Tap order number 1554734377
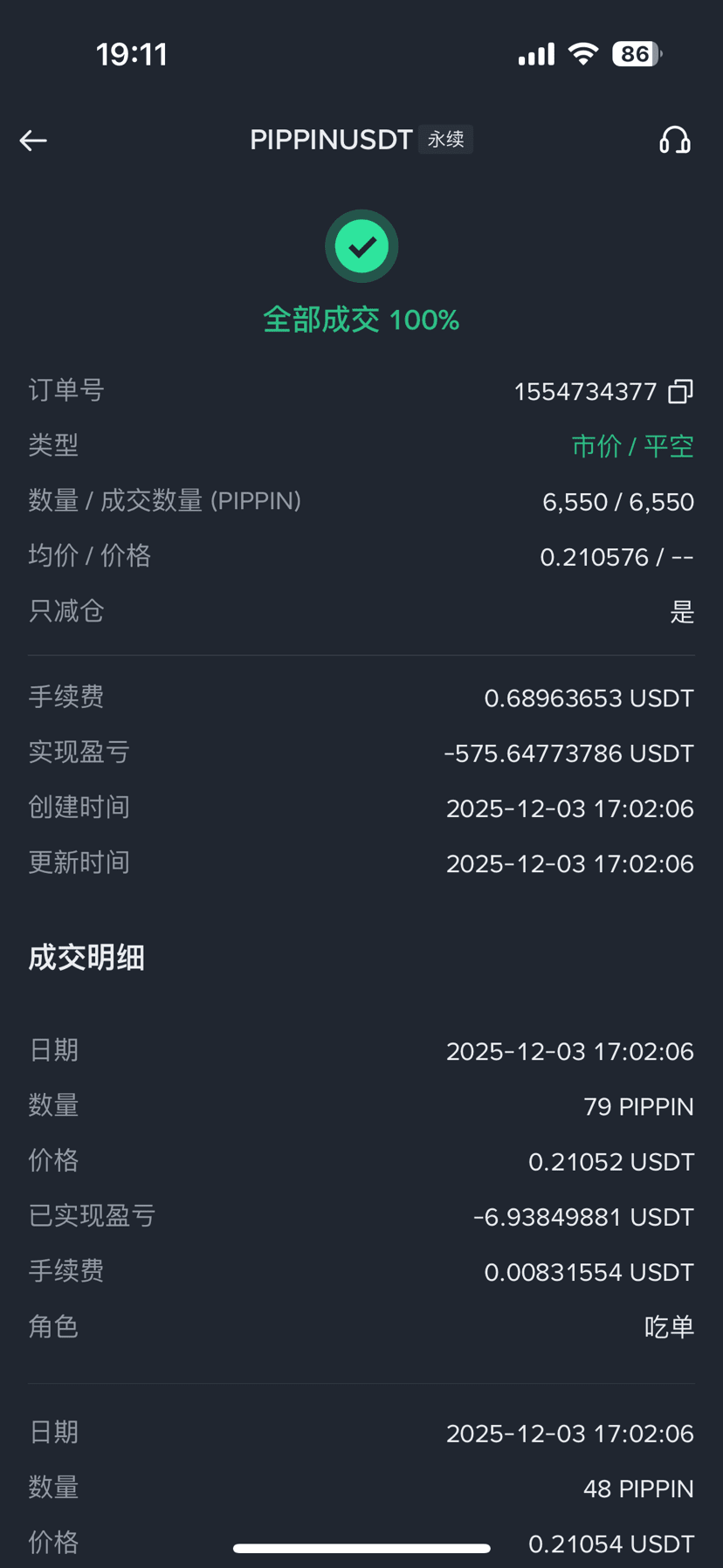The width and height of the screenshot is (723, 1568). 585,392
